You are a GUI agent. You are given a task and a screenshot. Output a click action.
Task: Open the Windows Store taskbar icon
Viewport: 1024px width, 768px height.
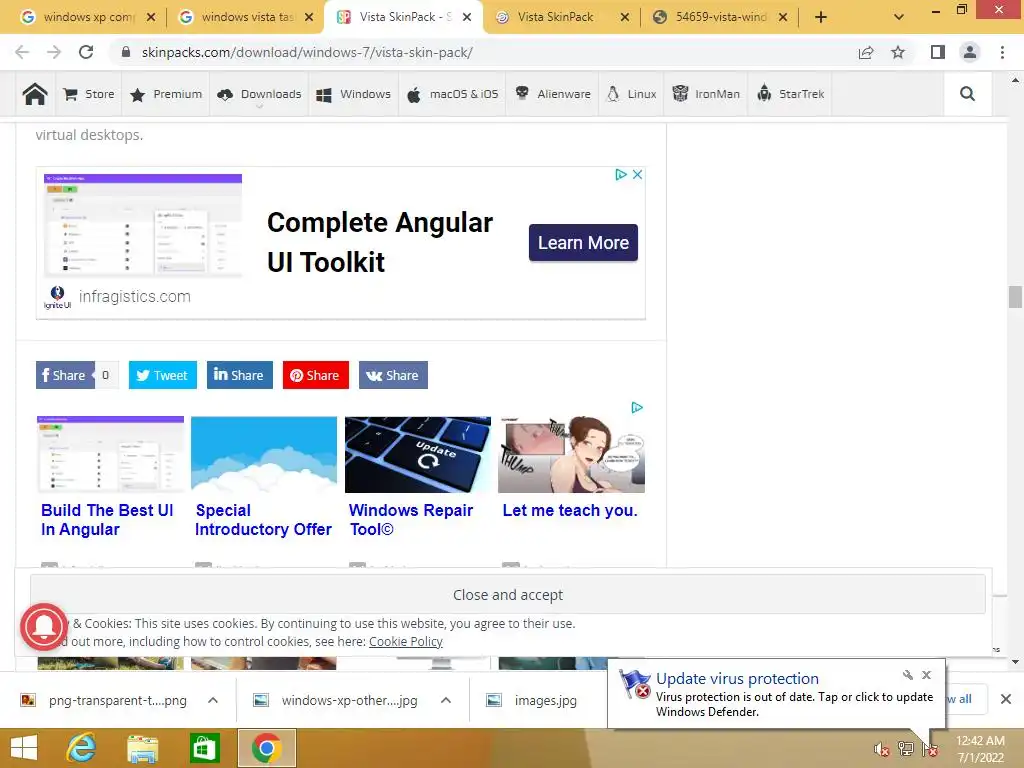(x=204, y=748)
